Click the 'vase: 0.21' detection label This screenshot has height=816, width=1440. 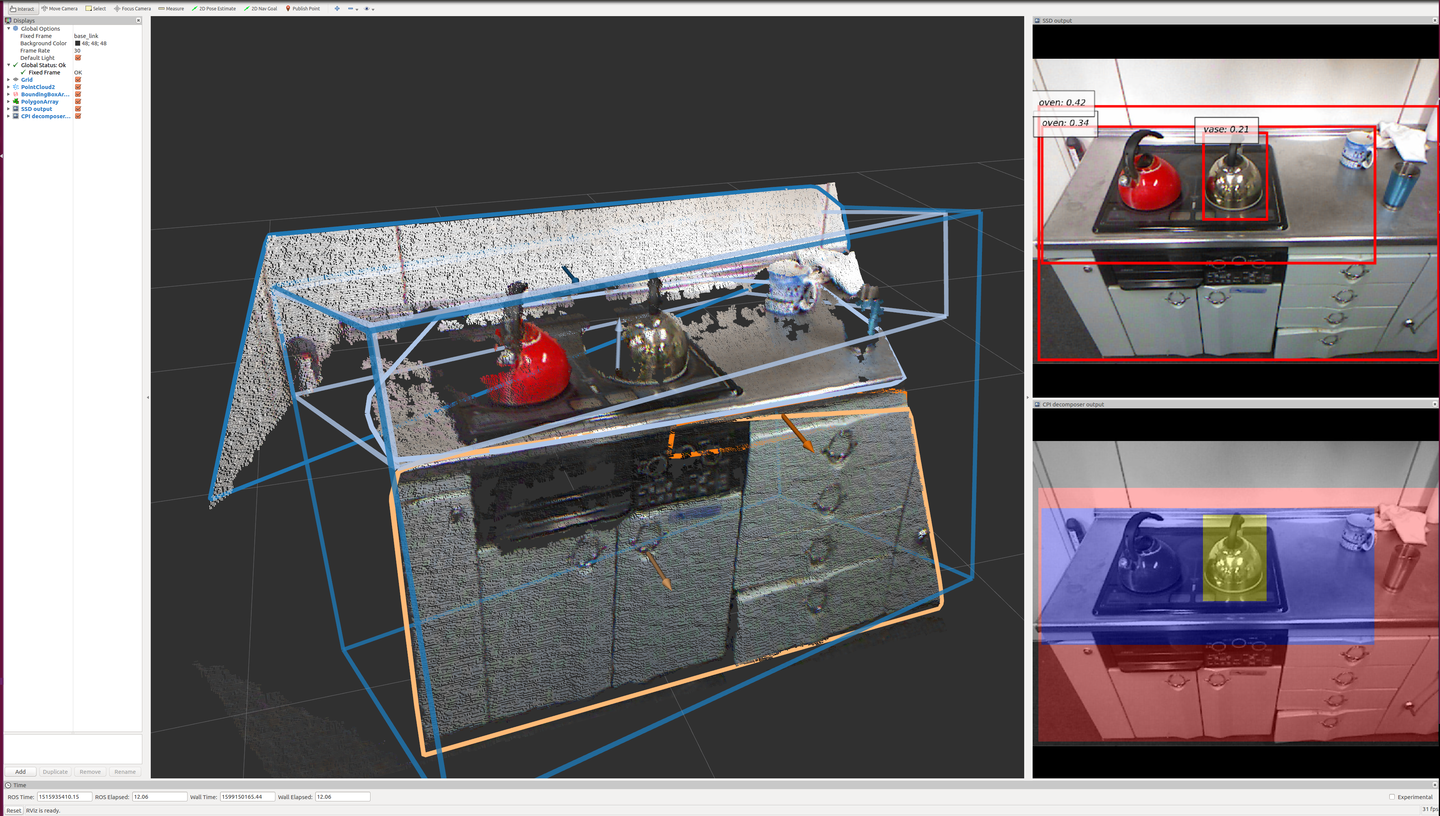(x=1226, y=130)
